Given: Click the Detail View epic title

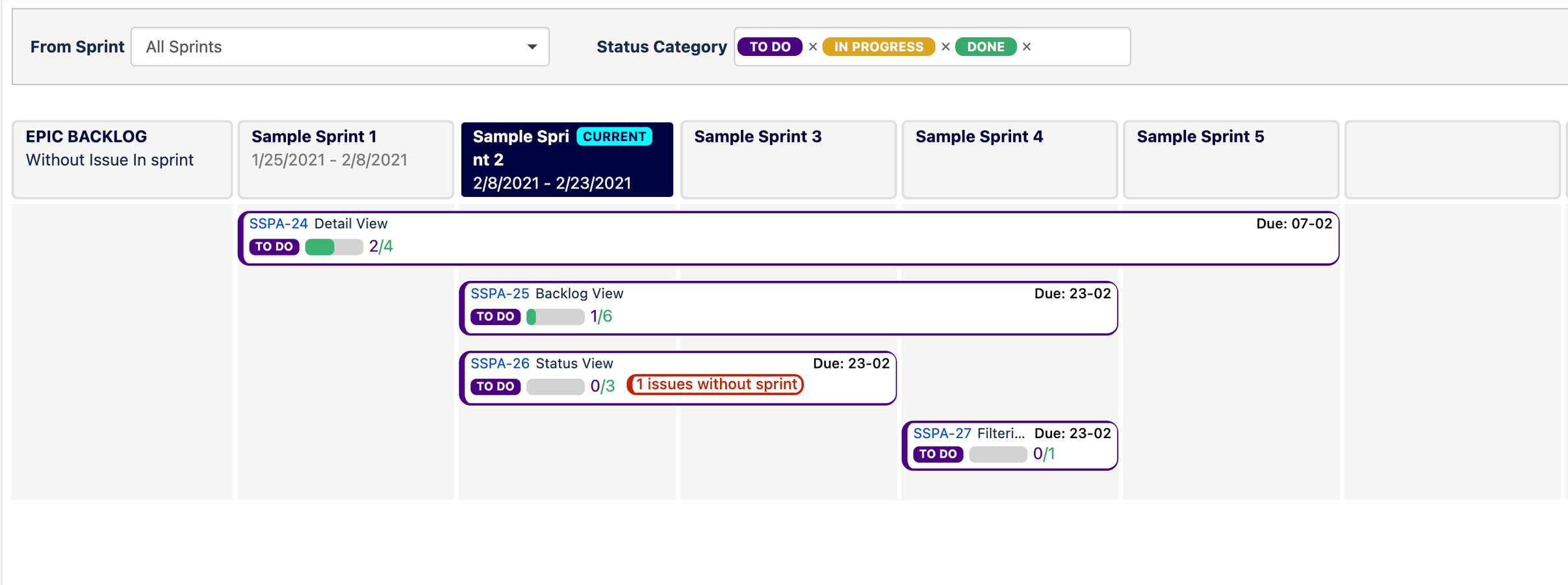Looking at the screenshot, I should pos(351,224).
